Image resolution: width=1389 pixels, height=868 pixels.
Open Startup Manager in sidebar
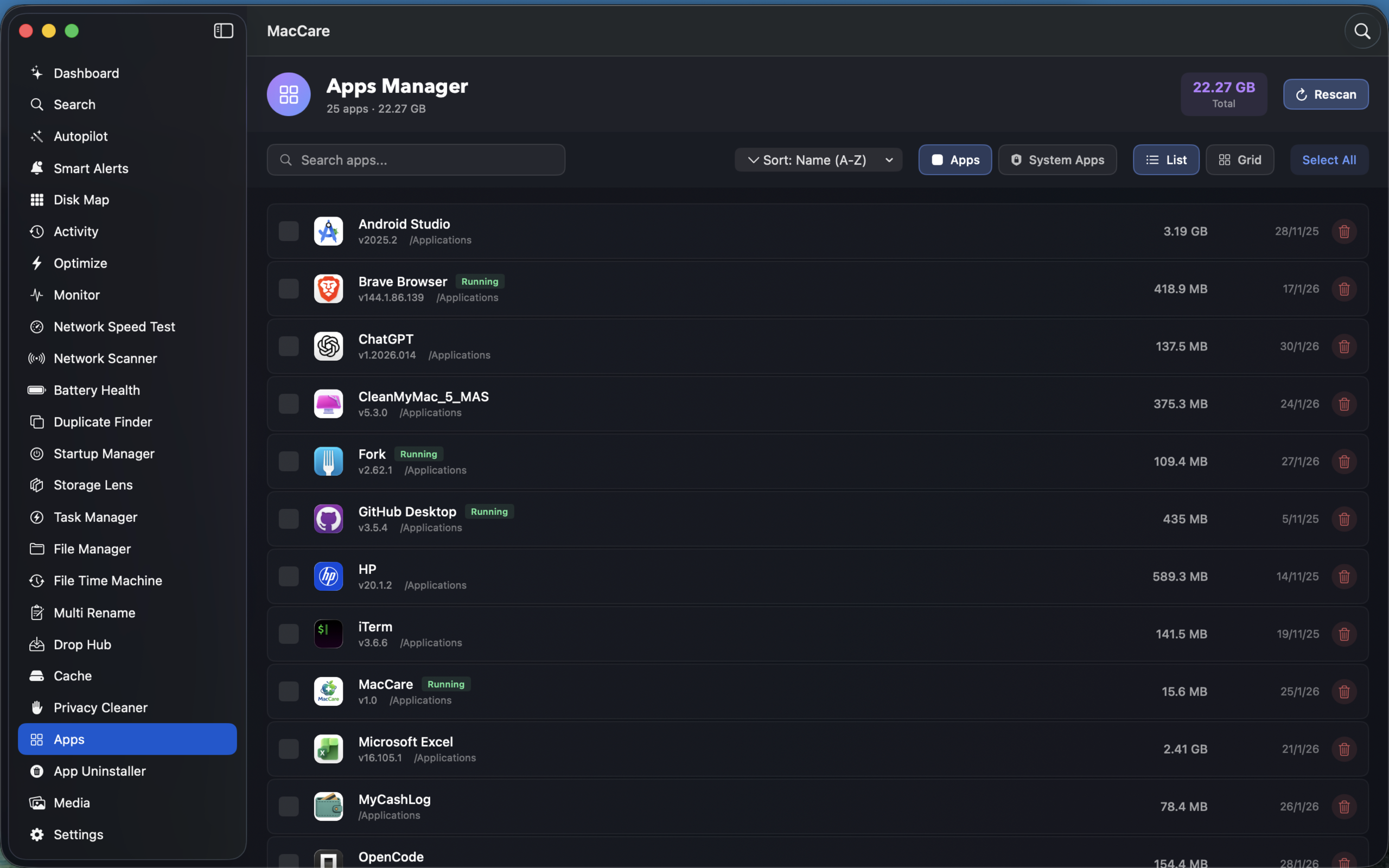pos(128,454)
